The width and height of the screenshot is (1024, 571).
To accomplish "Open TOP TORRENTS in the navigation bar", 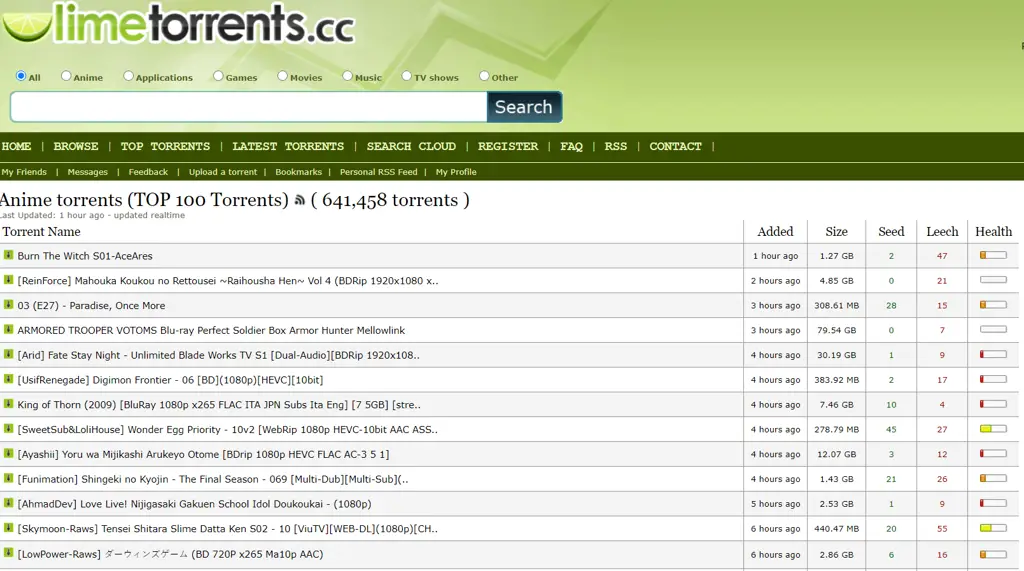I will (165, 146).
